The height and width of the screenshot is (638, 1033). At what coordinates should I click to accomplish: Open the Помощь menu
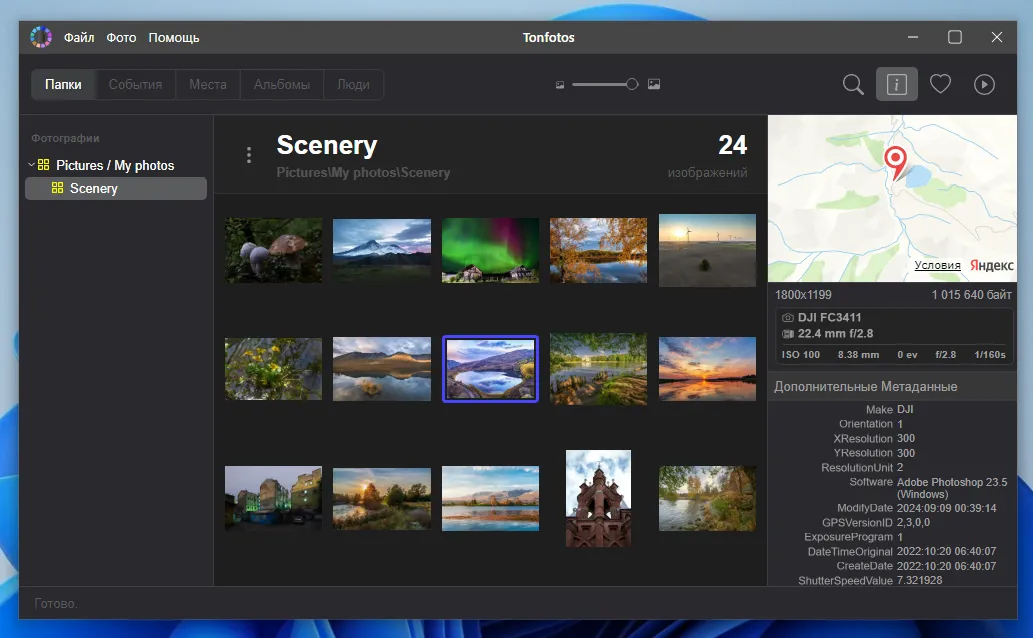174,38
